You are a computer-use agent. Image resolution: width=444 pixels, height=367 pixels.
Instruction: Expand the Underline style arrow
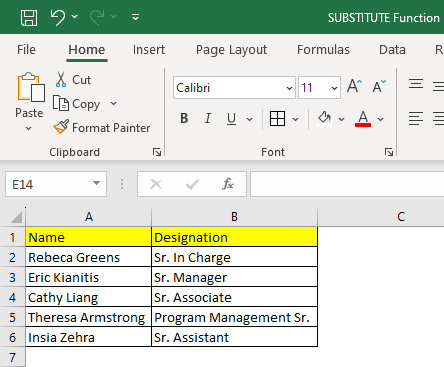pyautogui.click(x=249, y=119)
